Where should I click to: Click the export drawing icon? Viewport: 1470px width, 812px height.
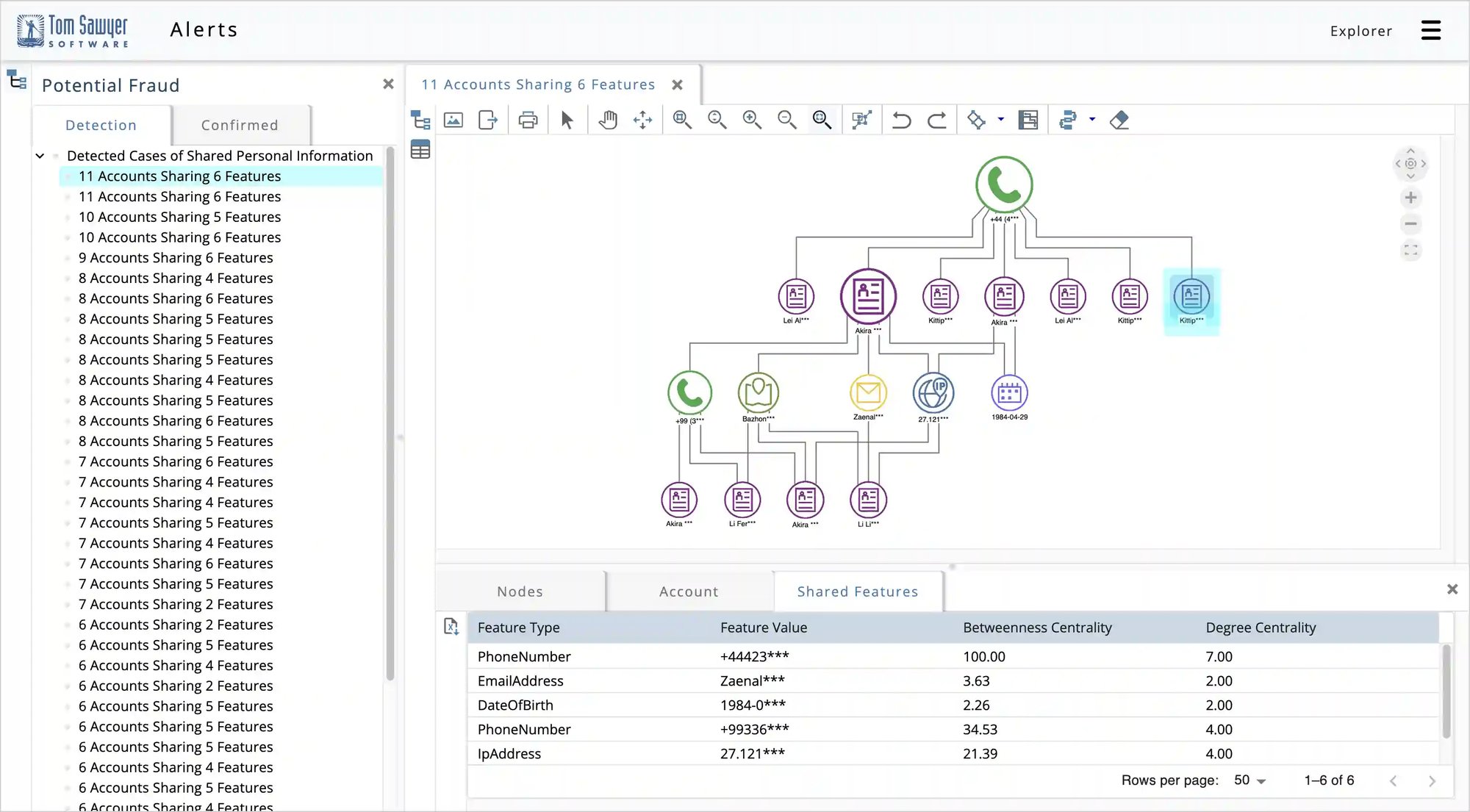point(488,120)
